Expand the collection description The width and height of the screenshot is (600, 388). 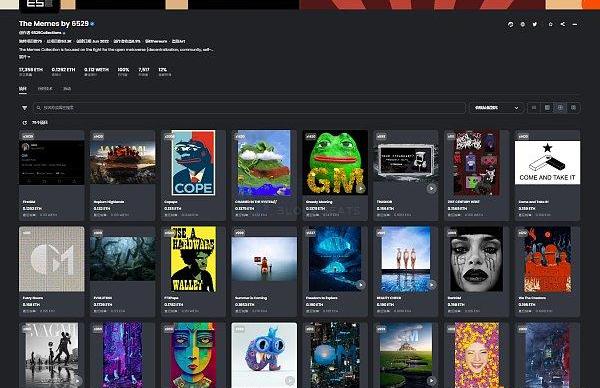click(x=24, y=57)
